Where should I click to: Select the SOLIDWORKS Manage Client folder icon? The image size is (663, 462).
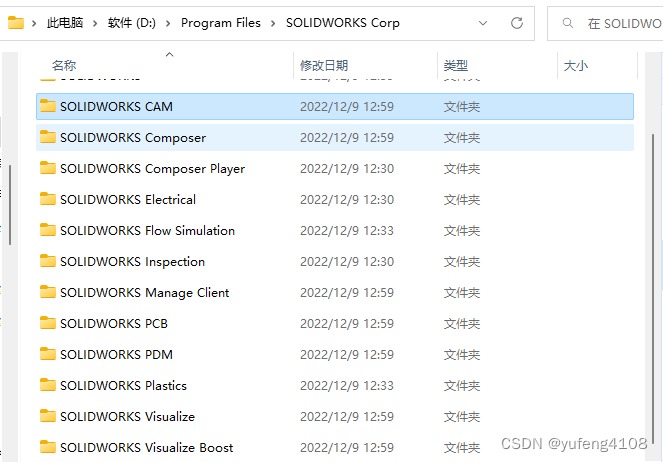48,292
